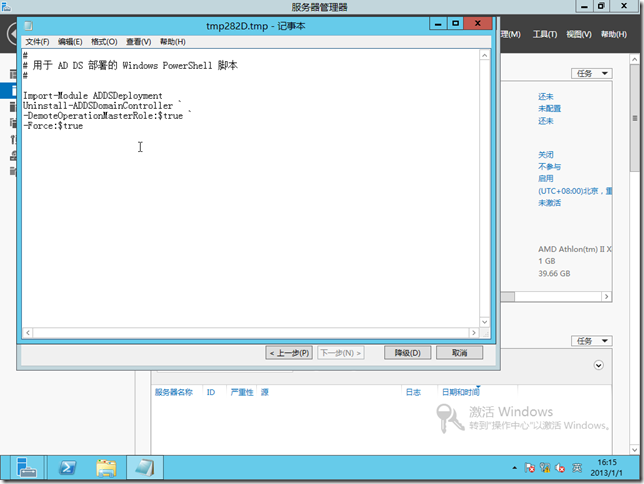Switch to Notepad on the taskbar
This screenshot has width=644, height=484.
(x=145, y=468)
